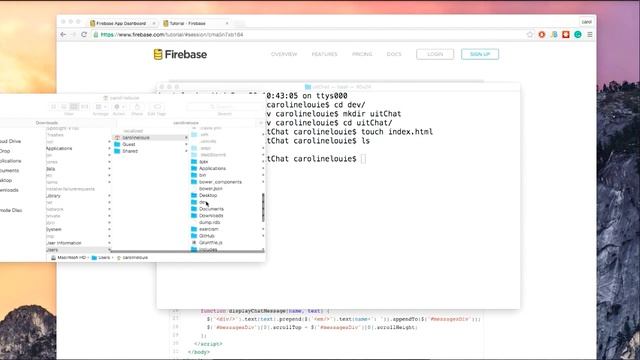Screen dimensions: 640x360
Task: Click the Finder Downloads tab header
Action: tap(47, 123)
